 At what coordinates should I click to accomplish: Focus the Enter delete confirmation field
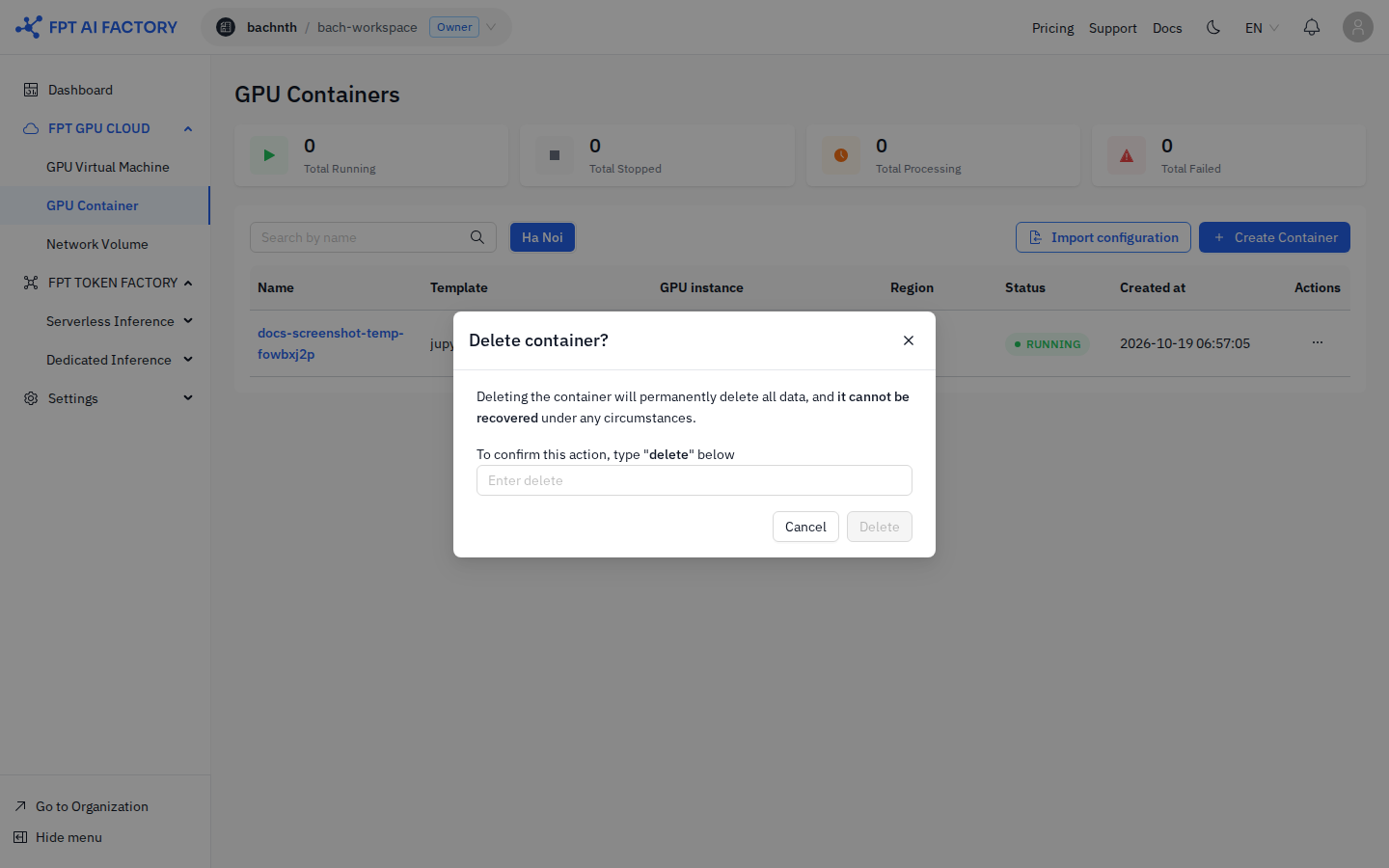694,480
